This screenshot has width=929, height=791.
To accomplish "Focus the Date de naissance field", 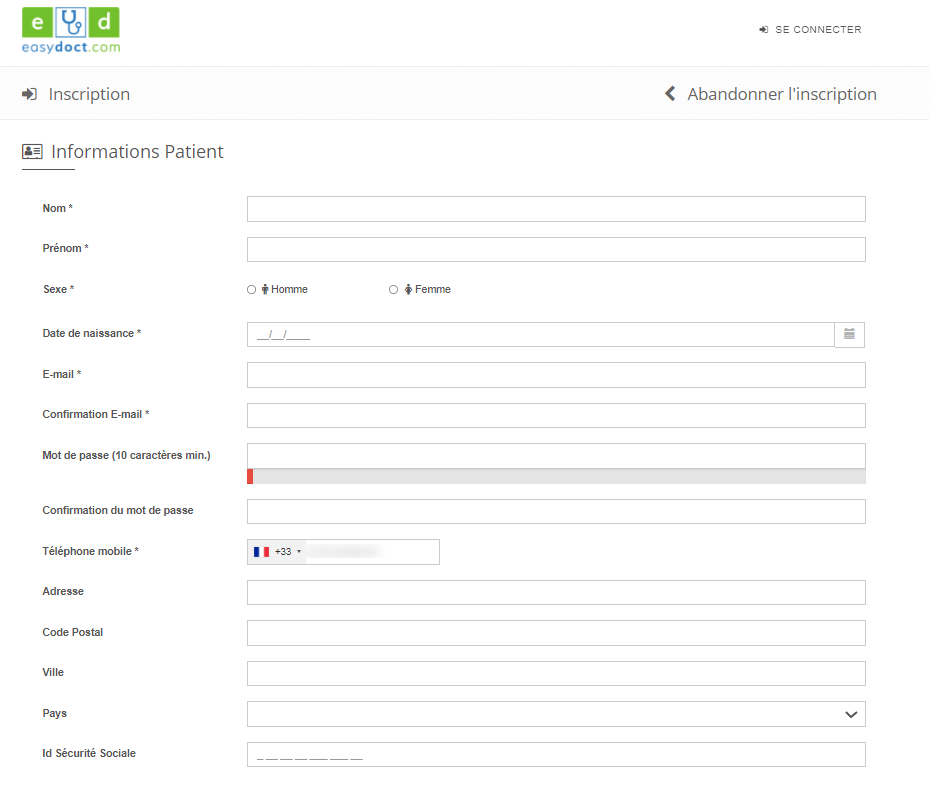I will coord(540,335).
